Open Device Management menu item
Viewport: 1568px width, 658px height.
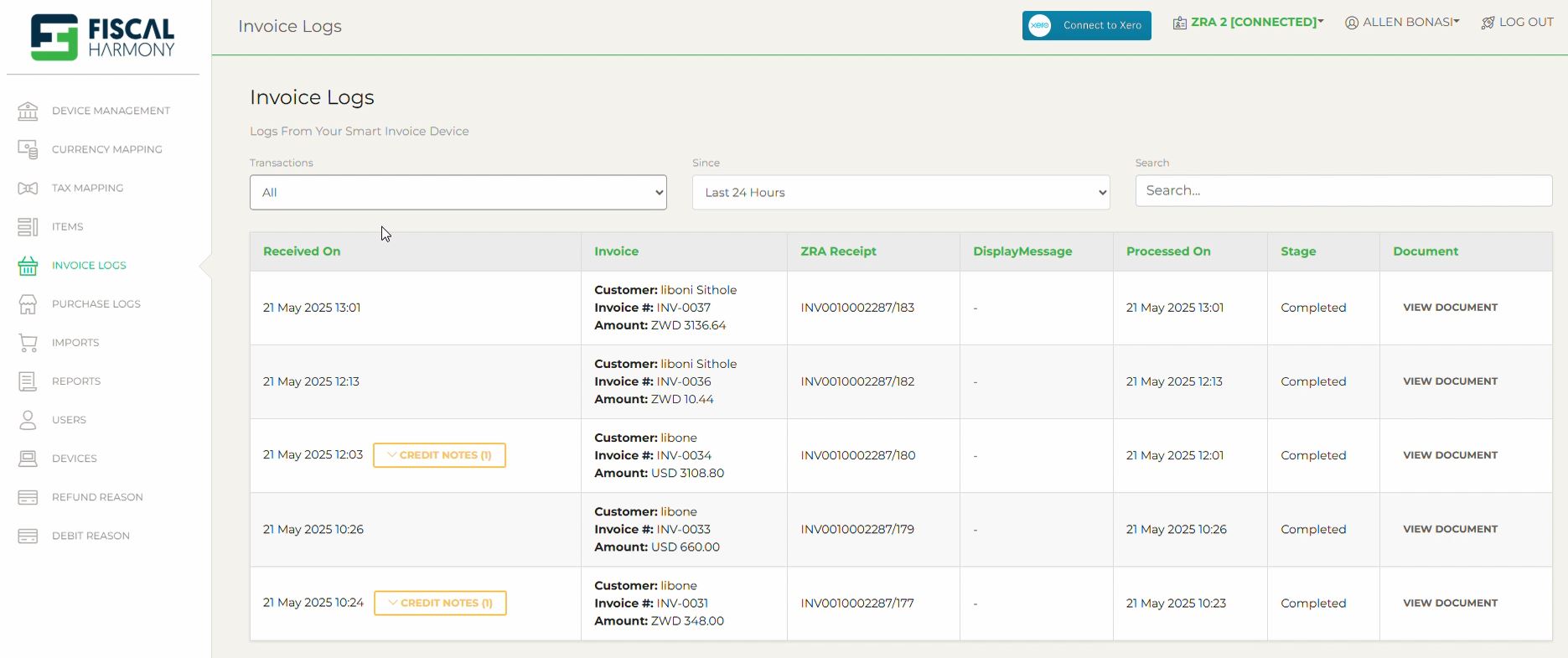(111, 111)
